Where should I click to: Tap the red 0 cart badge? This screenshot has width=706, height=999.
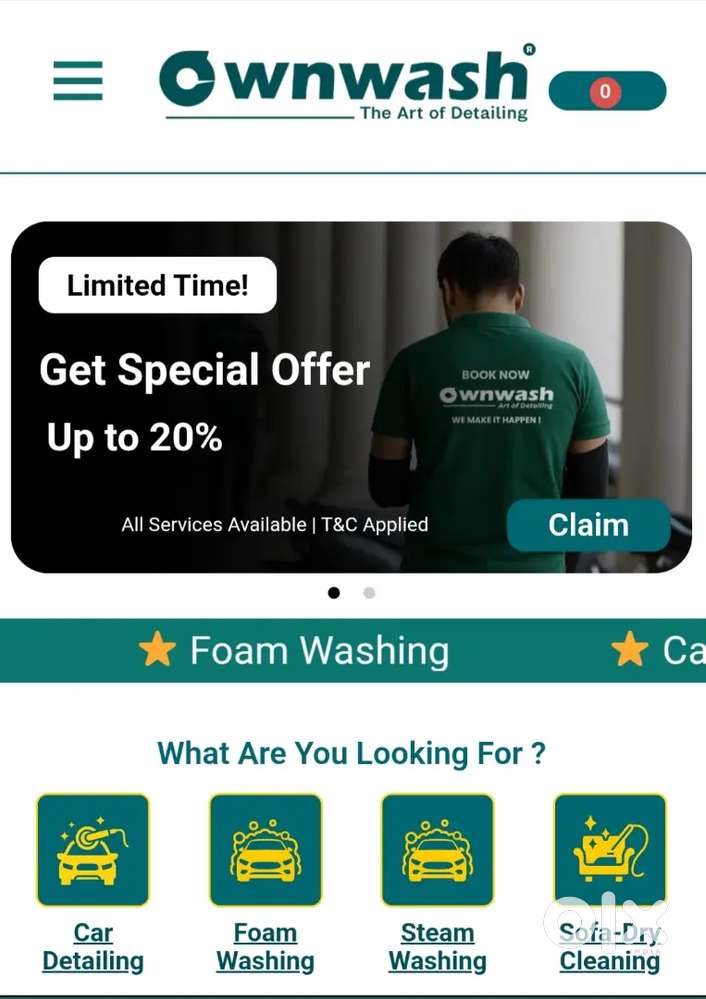click(x=605, y=92)
